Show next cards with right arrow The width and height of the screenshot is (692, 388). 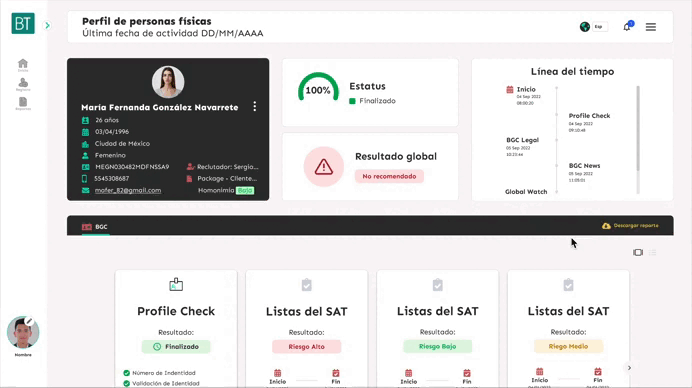629,368
